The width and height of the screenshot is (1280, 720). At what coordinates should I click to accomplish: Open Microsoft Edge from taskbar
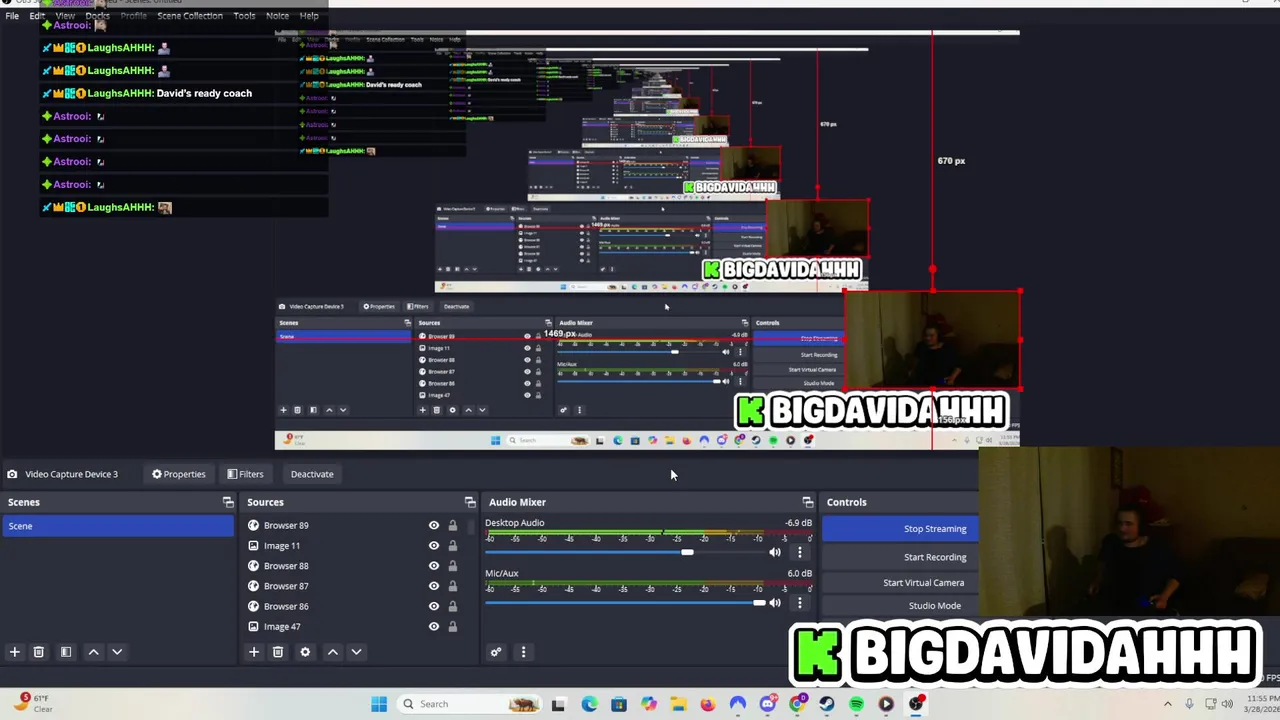point(589,704)
